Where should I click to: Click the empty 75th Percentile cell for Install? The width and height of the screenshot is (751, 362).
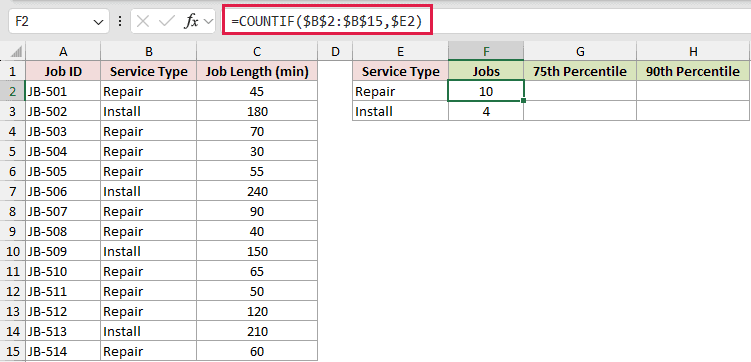(x=580, y=111)
